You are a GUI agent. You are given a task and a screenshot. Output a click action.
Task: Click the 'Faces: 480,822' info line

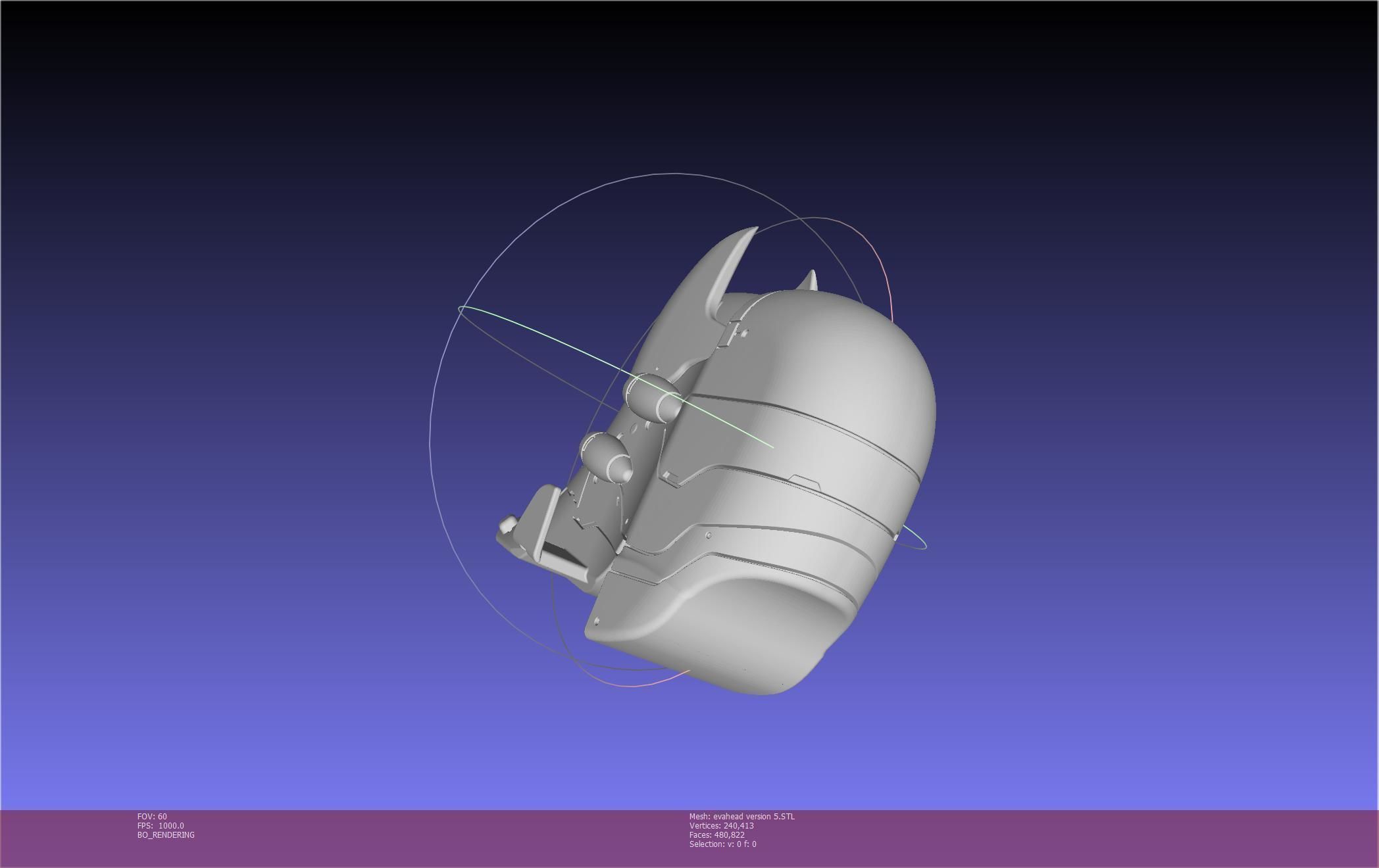pos(716,835)
